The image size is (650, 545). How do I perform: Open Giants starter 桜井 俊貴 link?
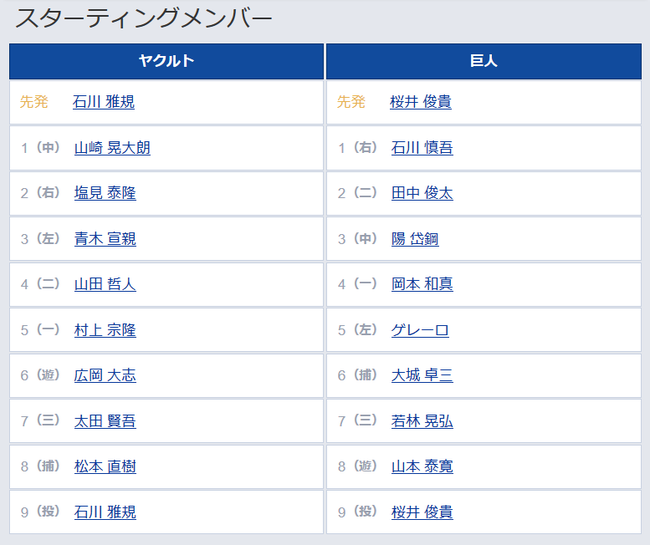[x=421, y=102]
